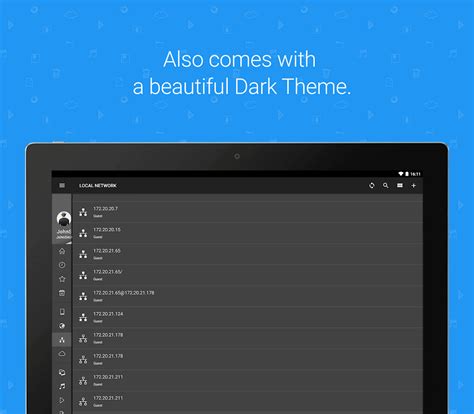Switch view mode with the grid icon
The image size is (474, 414).
(x=400, y=185)
